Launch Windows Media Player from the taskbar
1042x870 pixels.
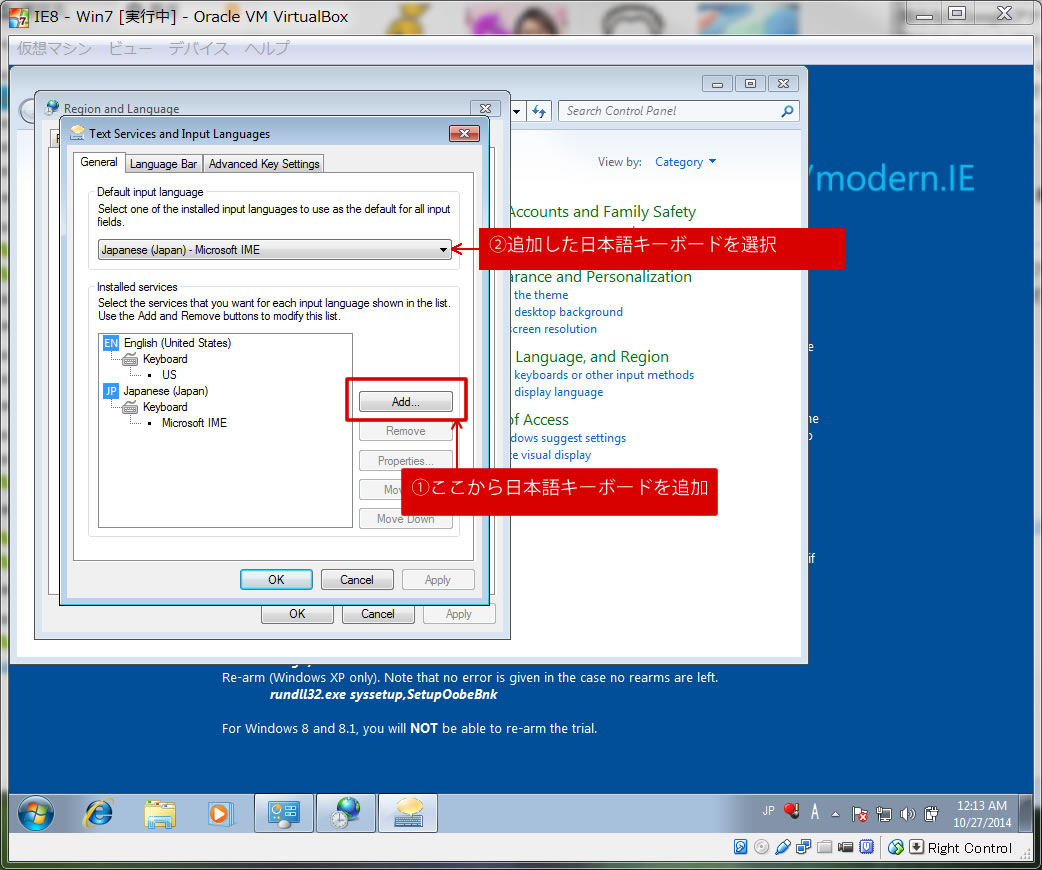[x=220, y=814]
